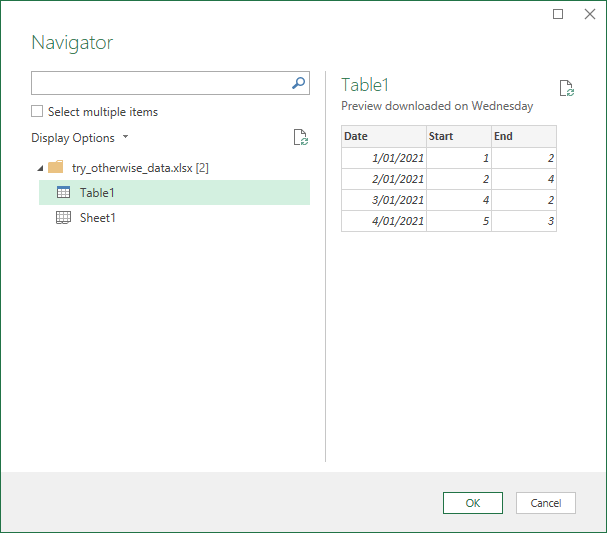607x533 pixels.
Task: Close the Navigator dialog
Action: [590, 14]
